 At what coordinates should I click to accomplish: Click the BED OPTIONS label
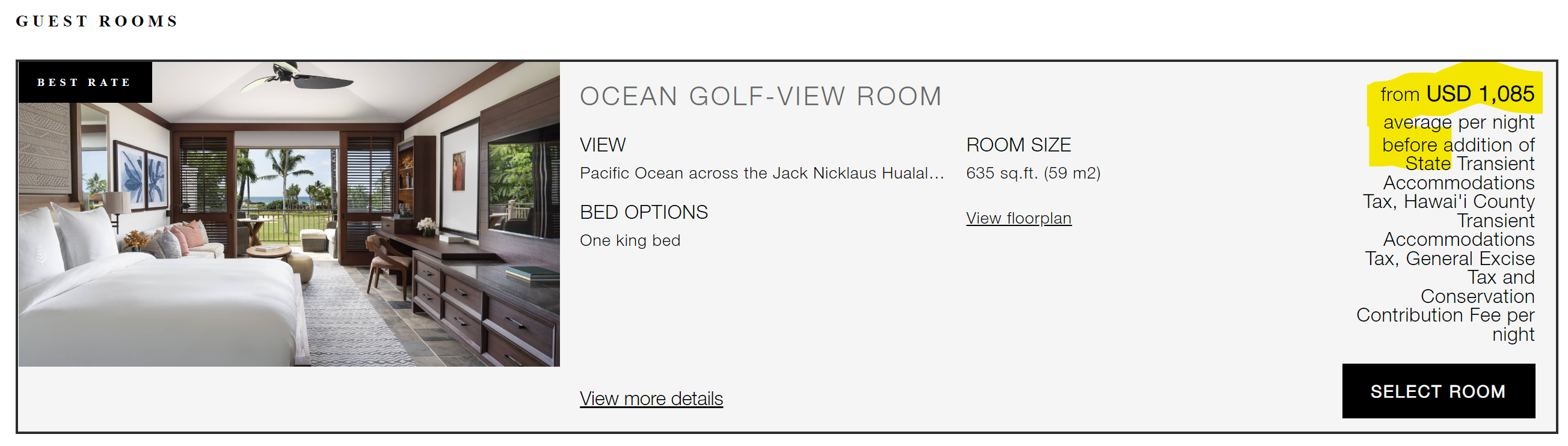coord(644,212)
